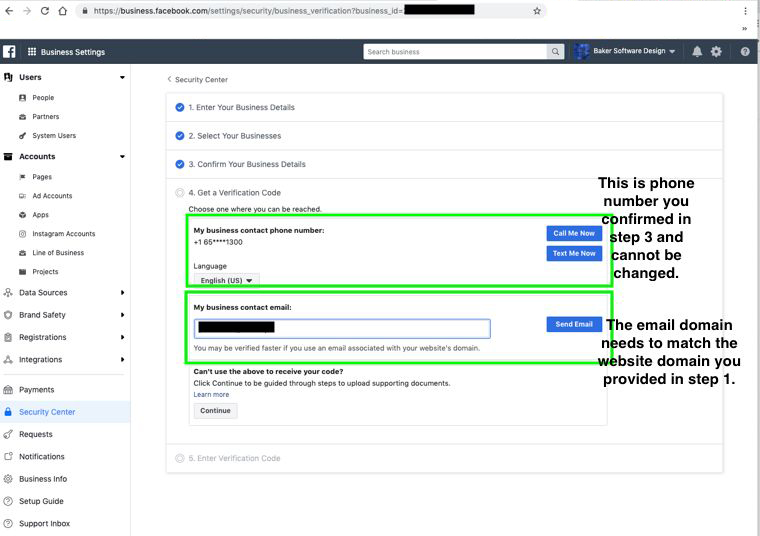Click the Apps cube icon
The width and height of the screenshot is (760, 536).
(22, 215)
